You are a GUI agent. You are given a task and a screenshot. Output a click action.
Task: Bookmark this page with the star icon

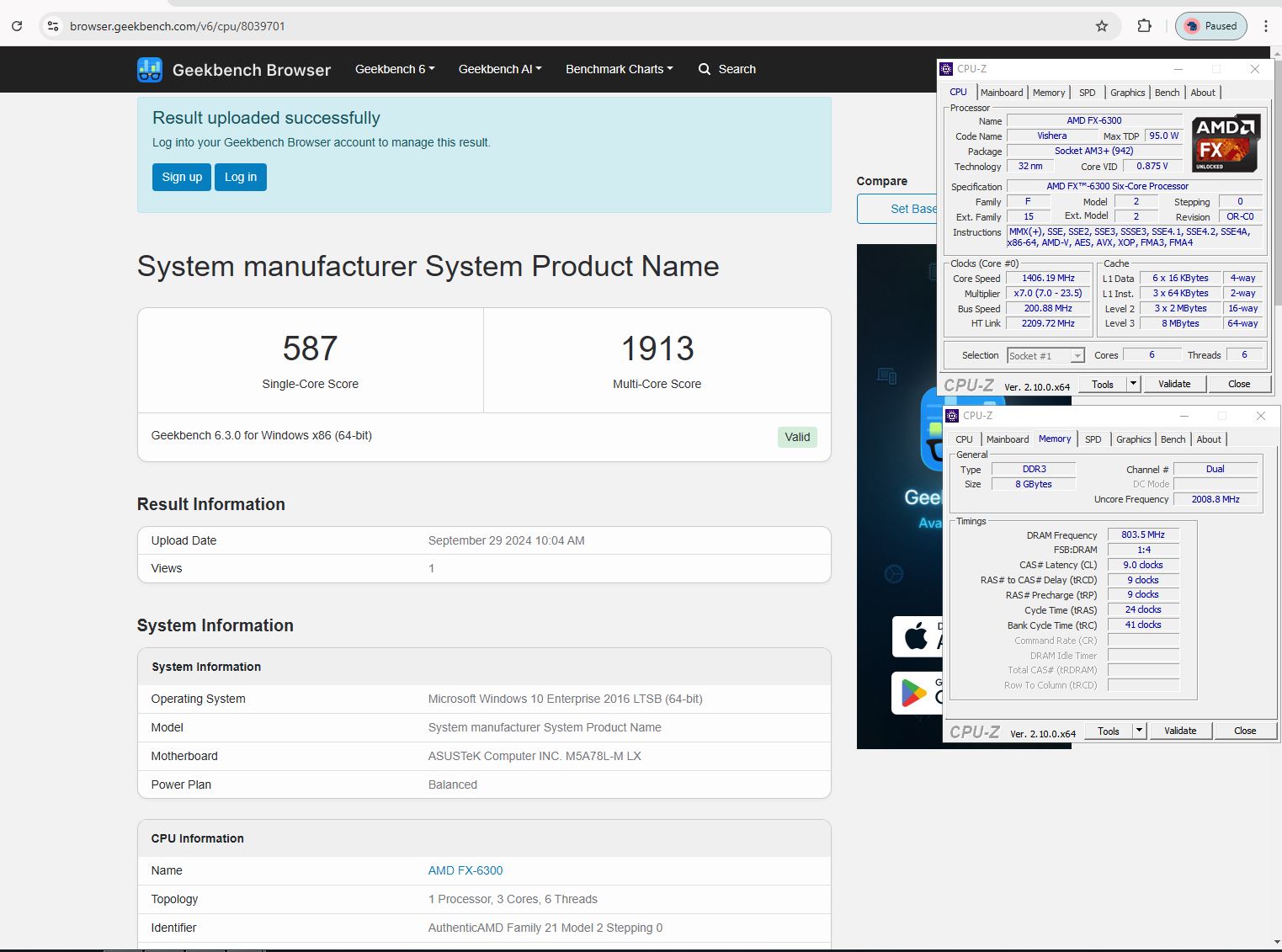[1102, 26]
